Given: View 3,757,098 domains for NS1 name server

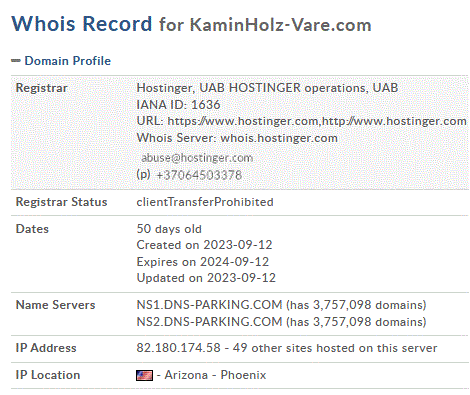Looking at the screenshot, I should point(369,305).
